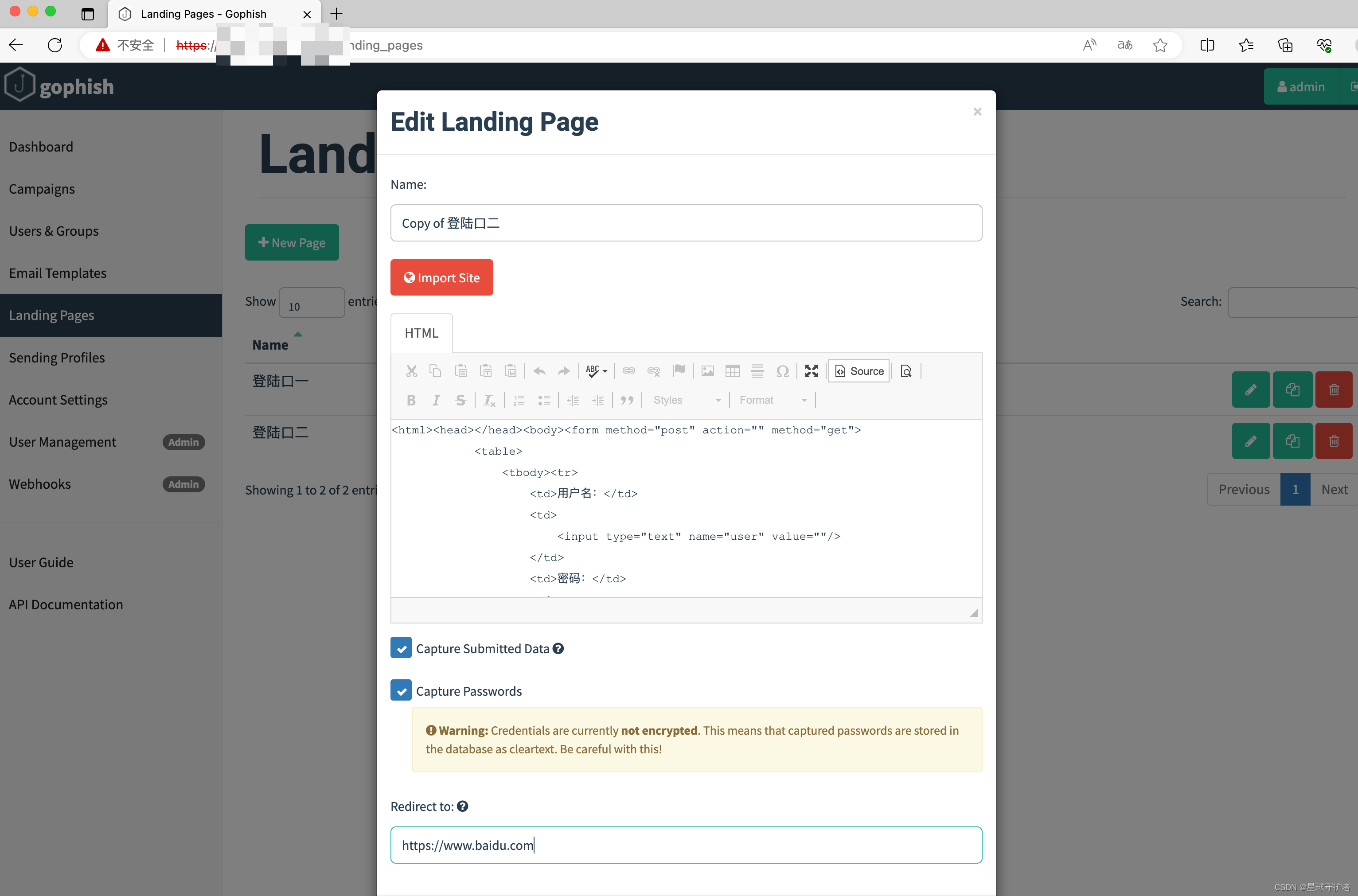Click help icon beside Redirect to
The image size is (1358, 896).
click(463, 806)
